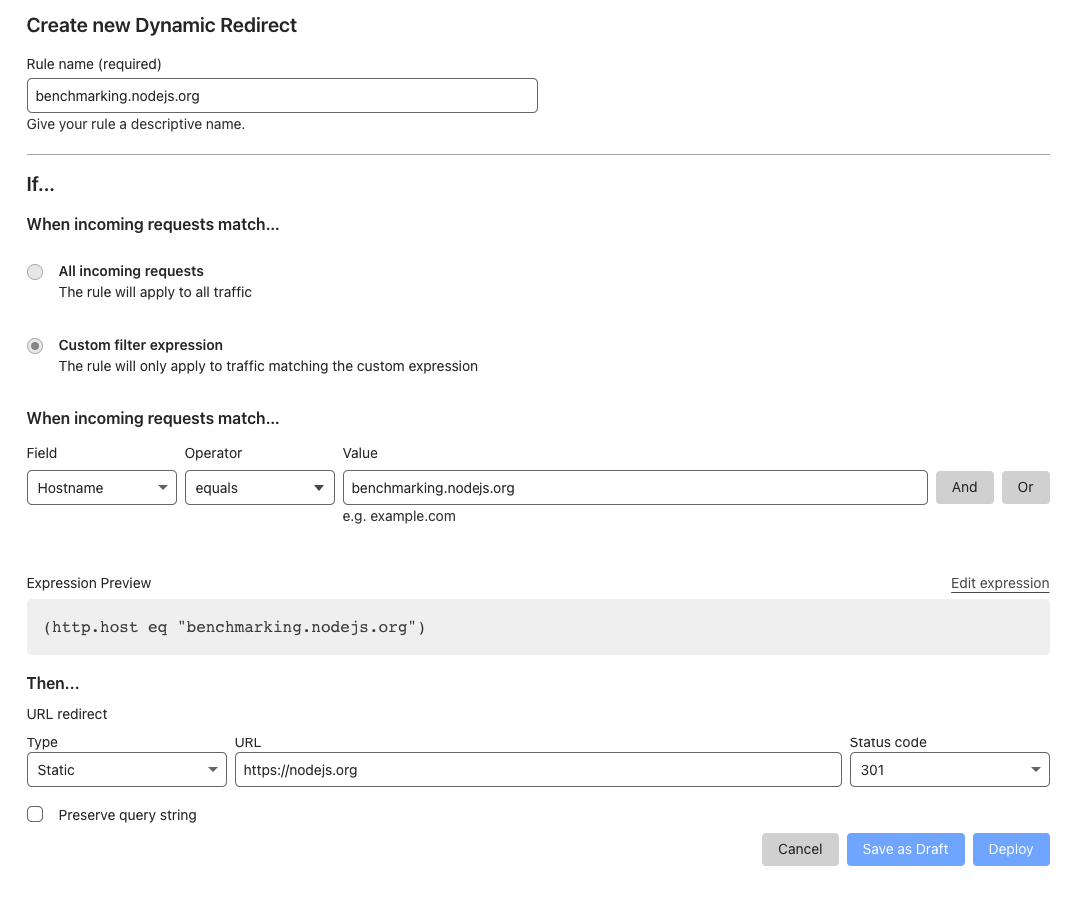Expand the URL redirect Type dropdown
The height and width of the screenshot is (902, 1092).
pyautogui.click(x=126, y=770)
